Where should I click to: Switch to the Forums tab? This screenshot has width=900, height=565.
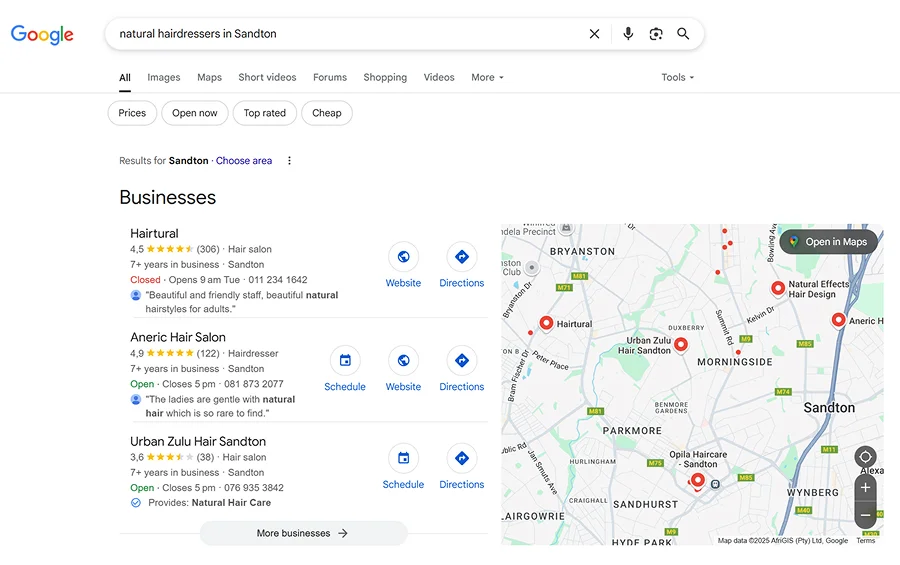pos(330,78)
